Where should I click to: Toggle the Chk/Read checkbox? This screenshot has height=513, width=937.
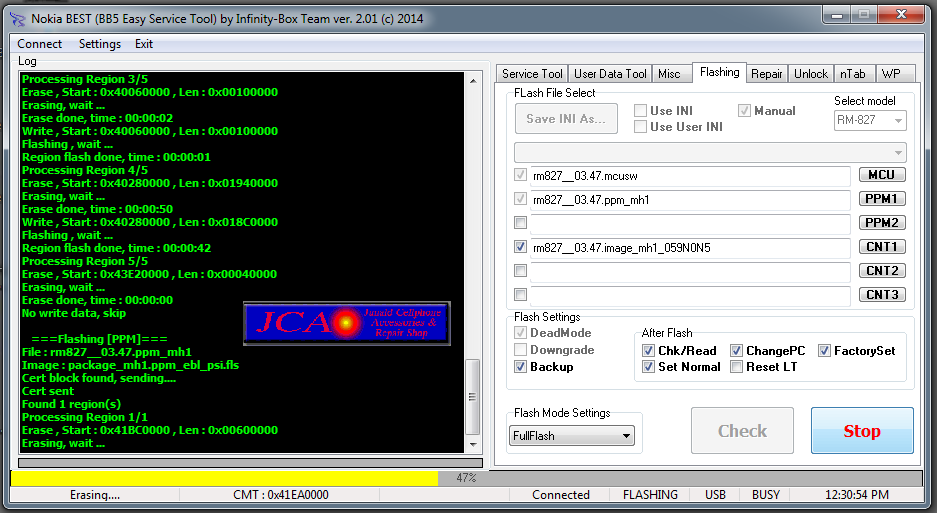point(648,351)
